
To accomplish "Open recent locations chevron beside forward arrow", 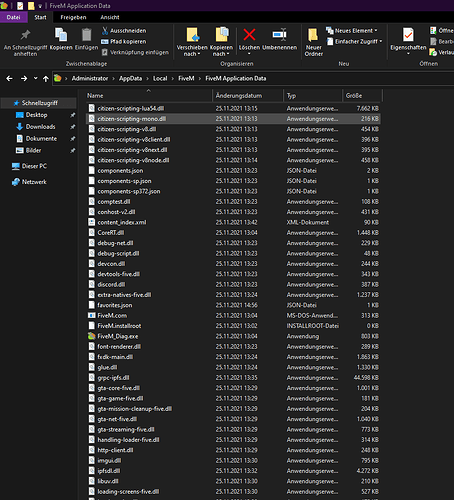I will point(36,78).
